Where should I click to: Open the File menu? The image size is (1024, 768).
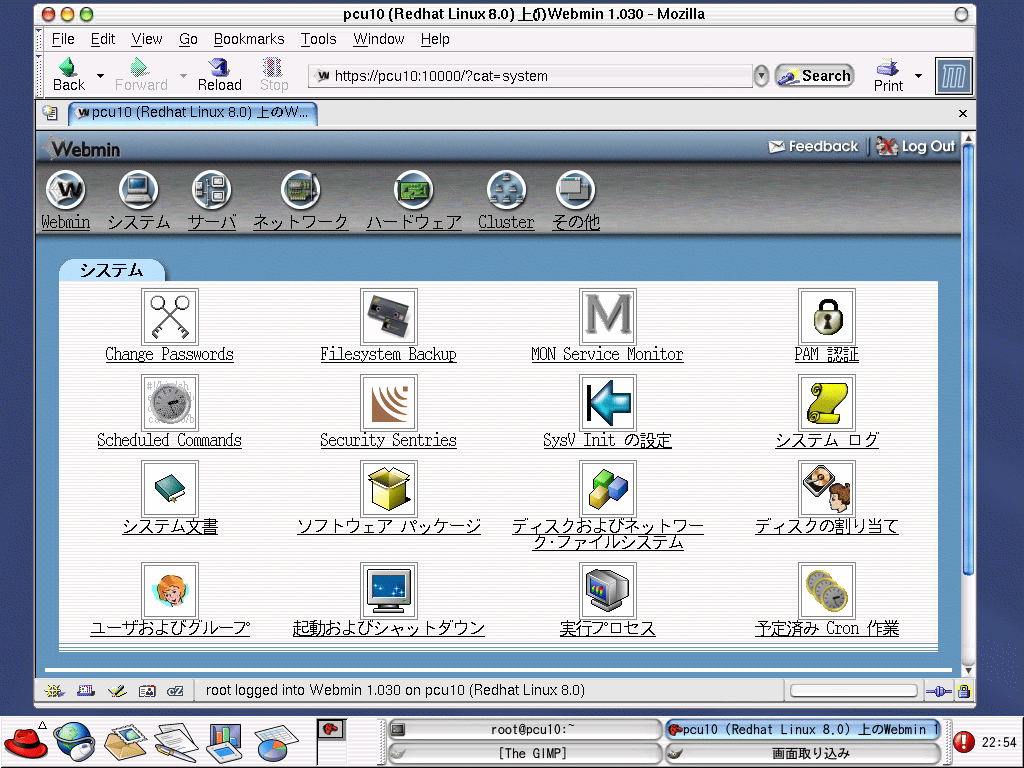pos(63,39)
